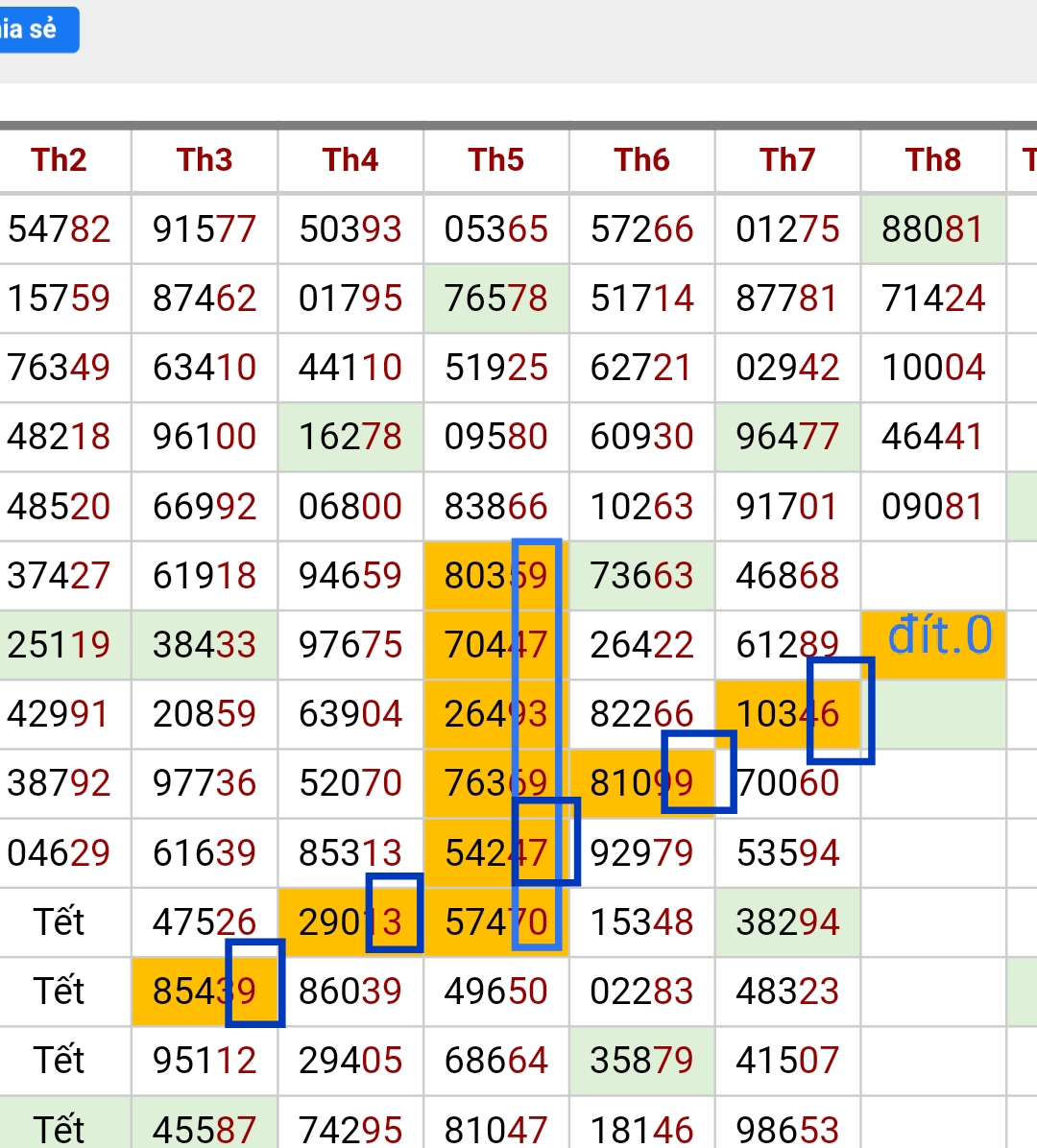Click the green cell 96477

pyautogui.click(x=787, y=437)
